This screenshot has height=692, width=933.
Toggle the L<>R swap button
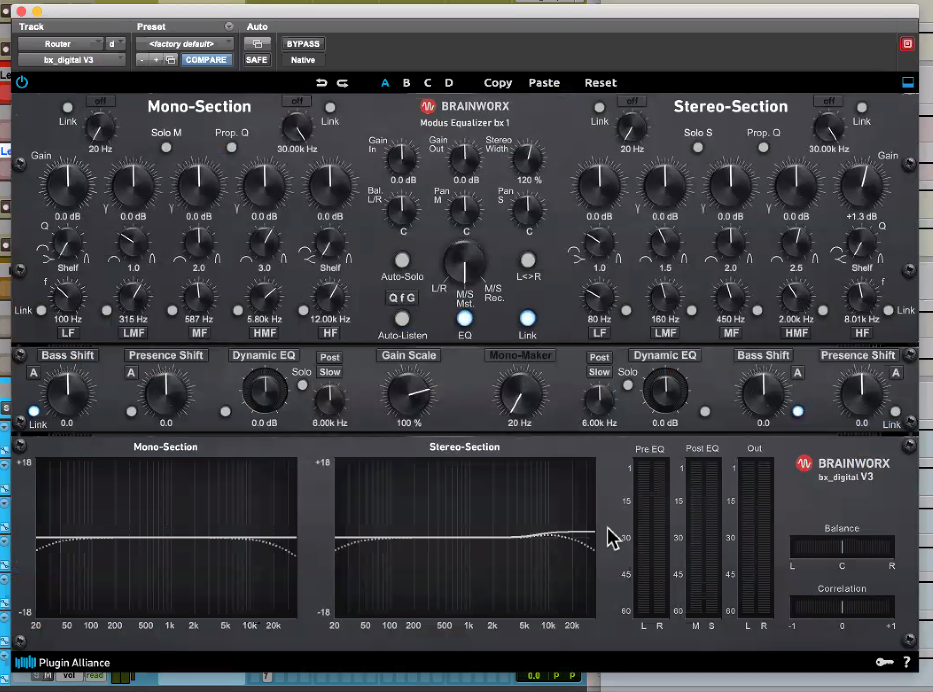528,260
